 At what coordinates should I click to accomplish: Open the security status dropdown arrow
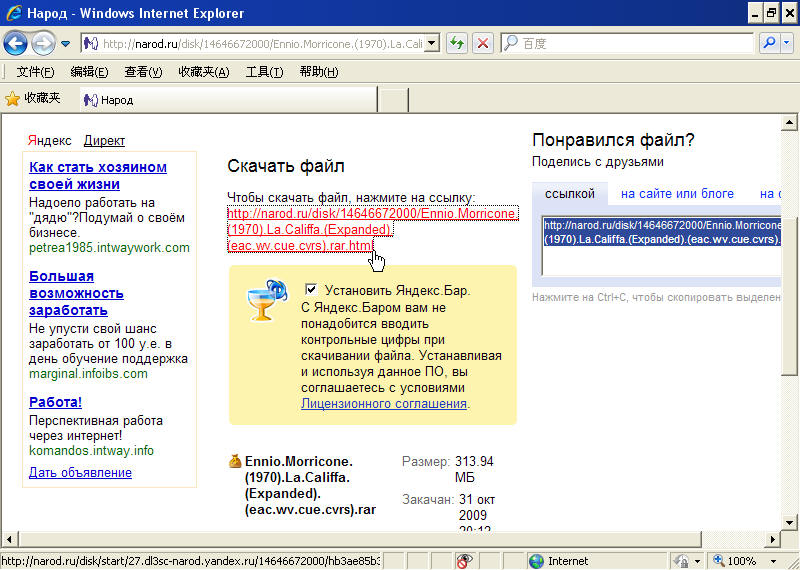click(x=697, y=561)
